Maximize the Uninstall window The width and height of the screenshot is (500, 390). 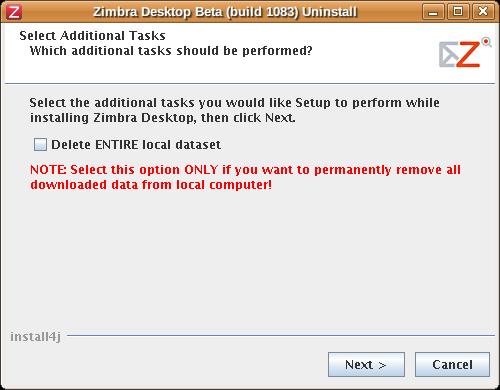(x=458, y=12)
